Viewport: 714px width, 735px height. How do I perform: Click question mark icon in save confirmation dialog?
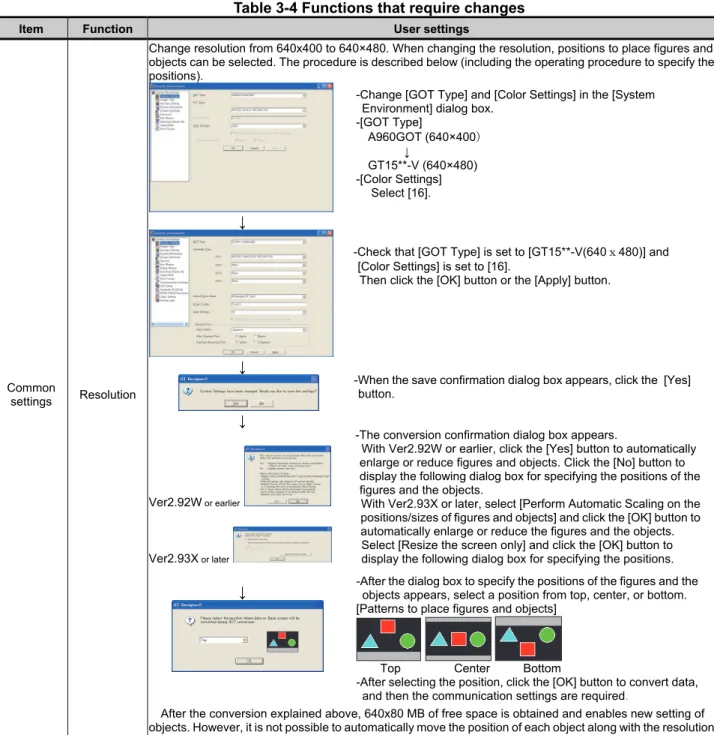click(x=188, y=391)
